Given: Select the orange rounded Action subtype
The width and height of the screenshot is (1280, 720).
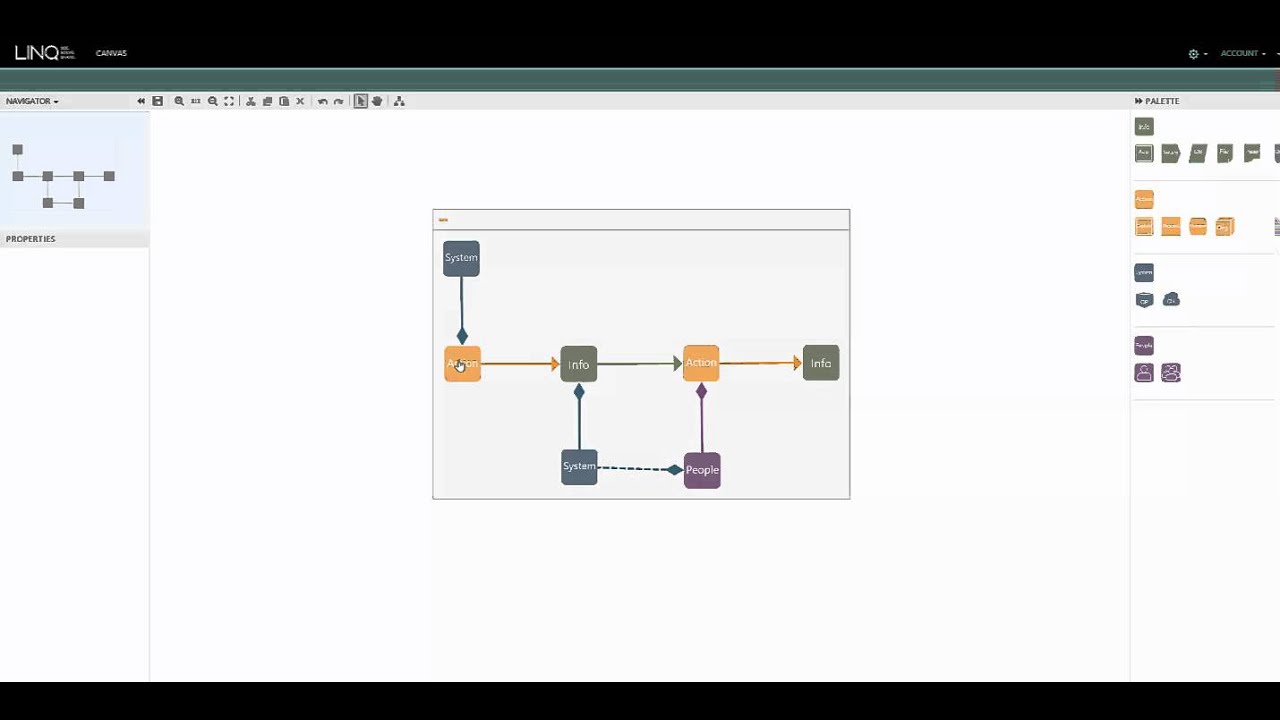Looking at the screenshot, I should click(x=1198, y=226).
